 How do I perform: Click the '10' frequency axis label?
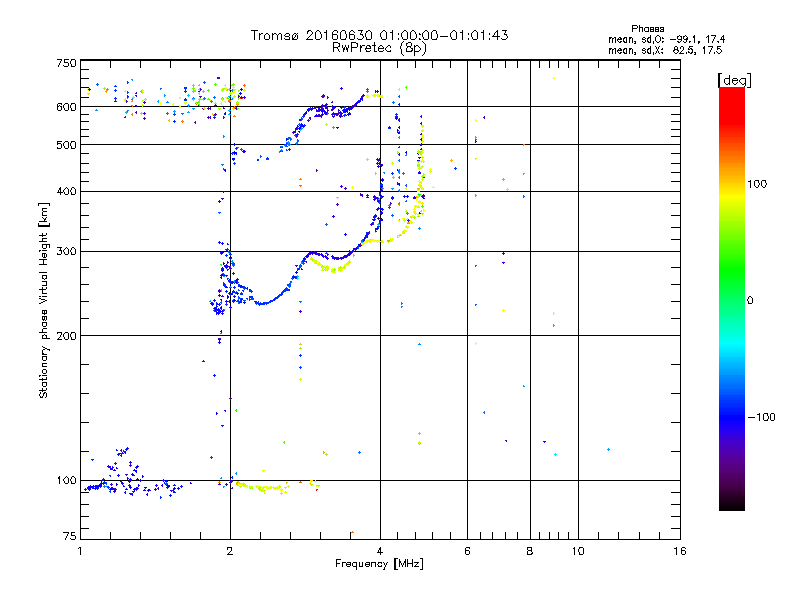pyautogui.click(x=578, y=551)
